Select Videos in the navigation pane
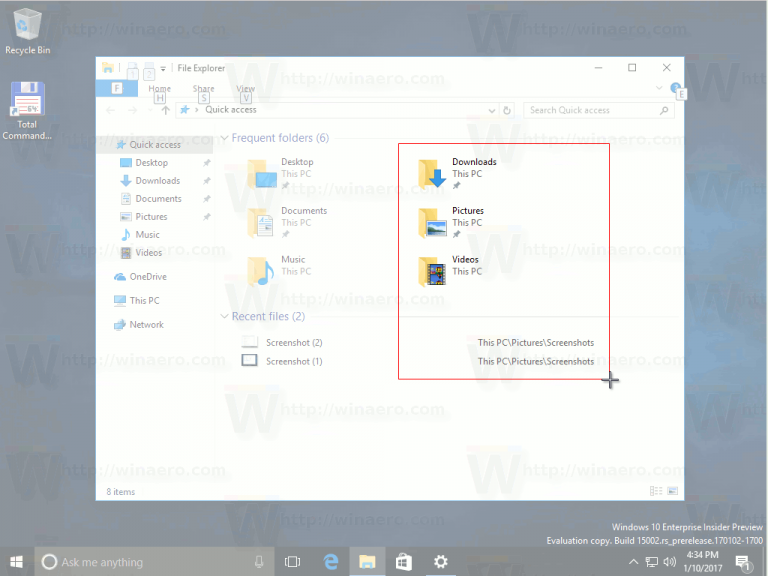768x576 pixels. tap(148, 253)
